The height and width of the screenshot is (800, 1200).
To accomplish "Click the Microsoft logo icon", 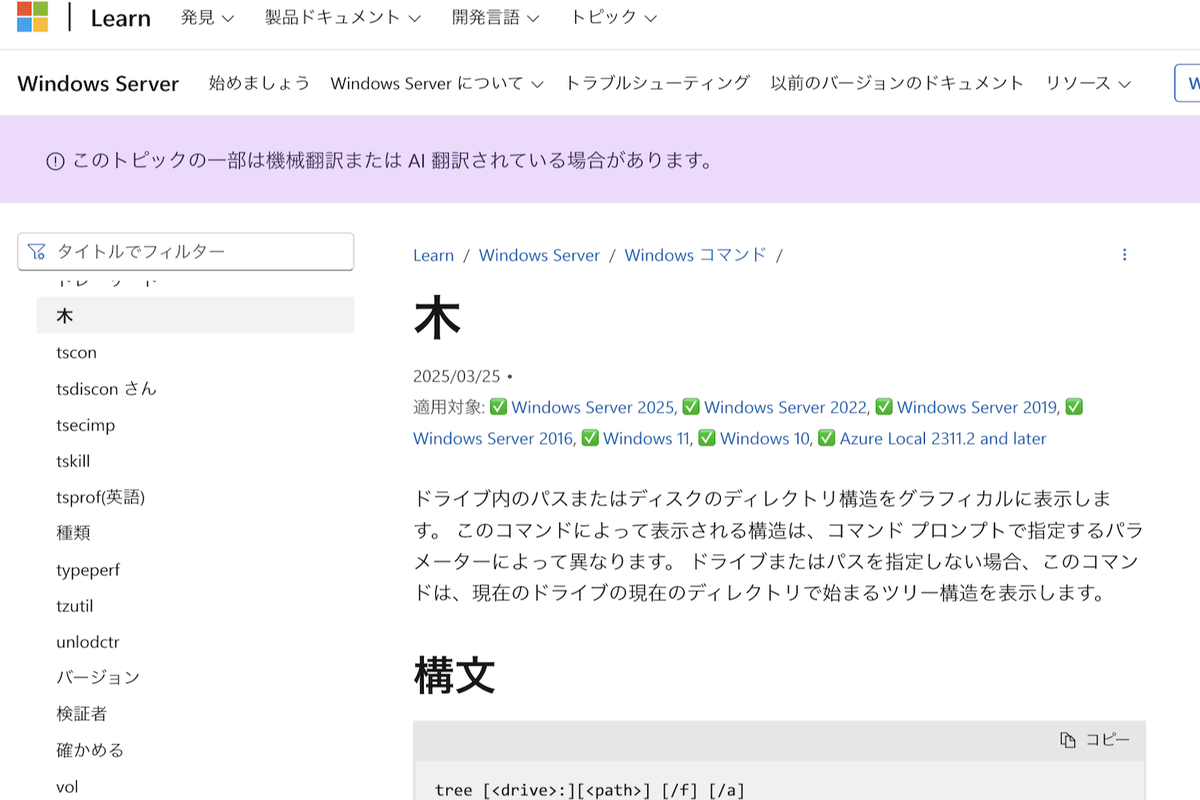I will tap(31, 17).
